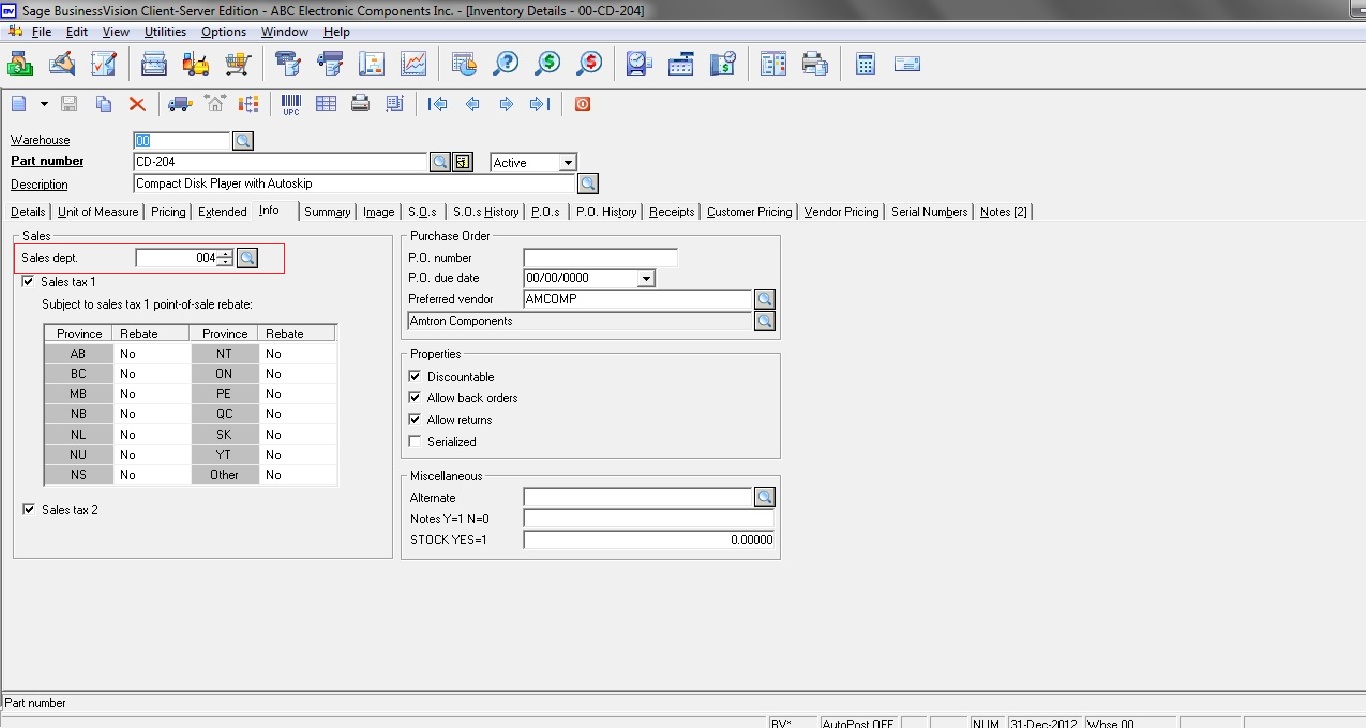This screenshot has width=1366, height=728.
Task: Switch to the Summary tab
Action: [327, 212]
